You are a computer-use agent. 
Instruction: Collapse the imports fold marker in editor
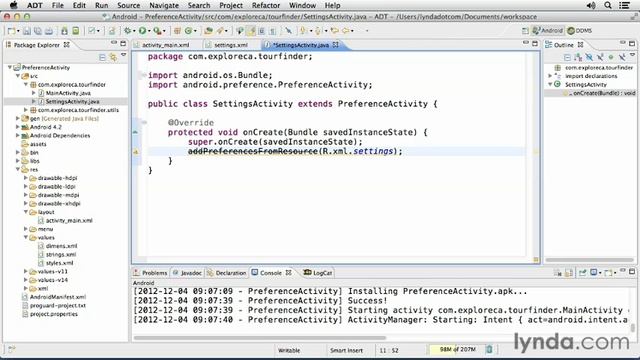click(144, 75)
